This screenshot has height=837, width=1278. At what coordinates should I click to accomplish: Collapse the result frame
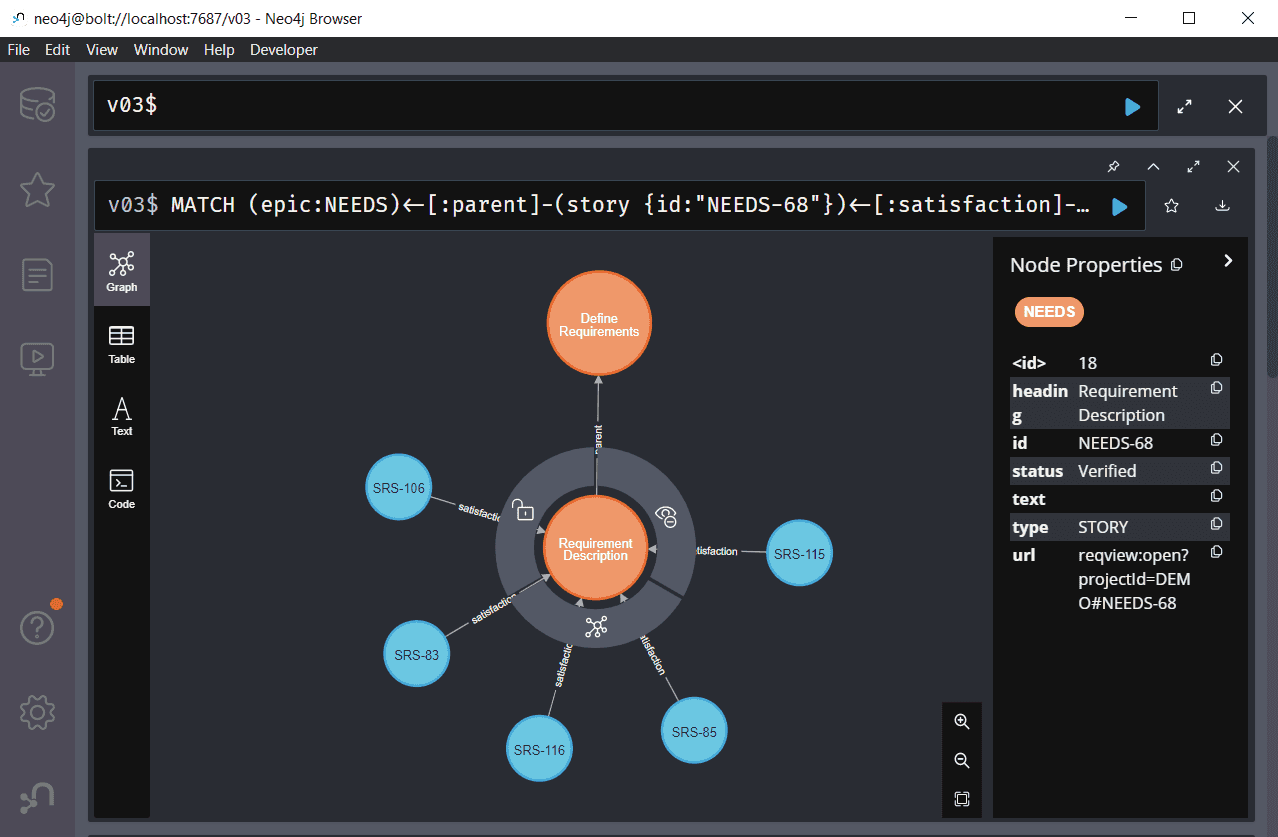[x=1153, y=166]
